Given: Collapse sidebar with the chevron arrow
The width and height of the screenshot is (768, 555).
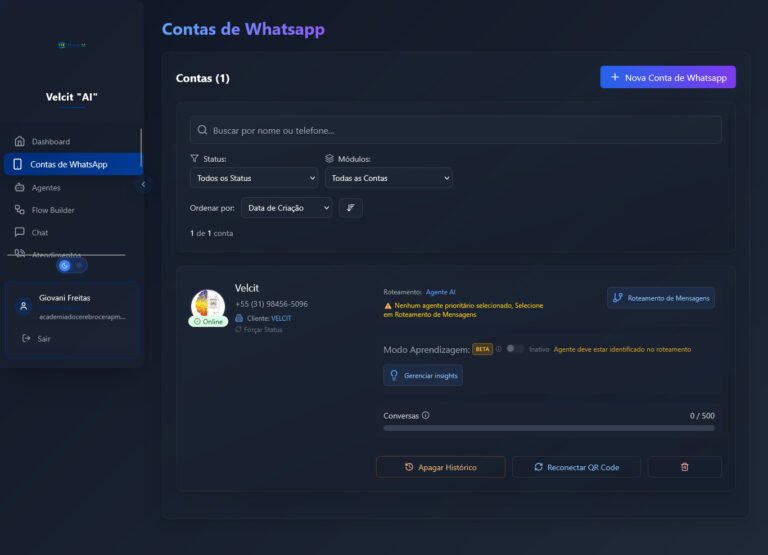Looking at the screenshot, I should 143,184.
